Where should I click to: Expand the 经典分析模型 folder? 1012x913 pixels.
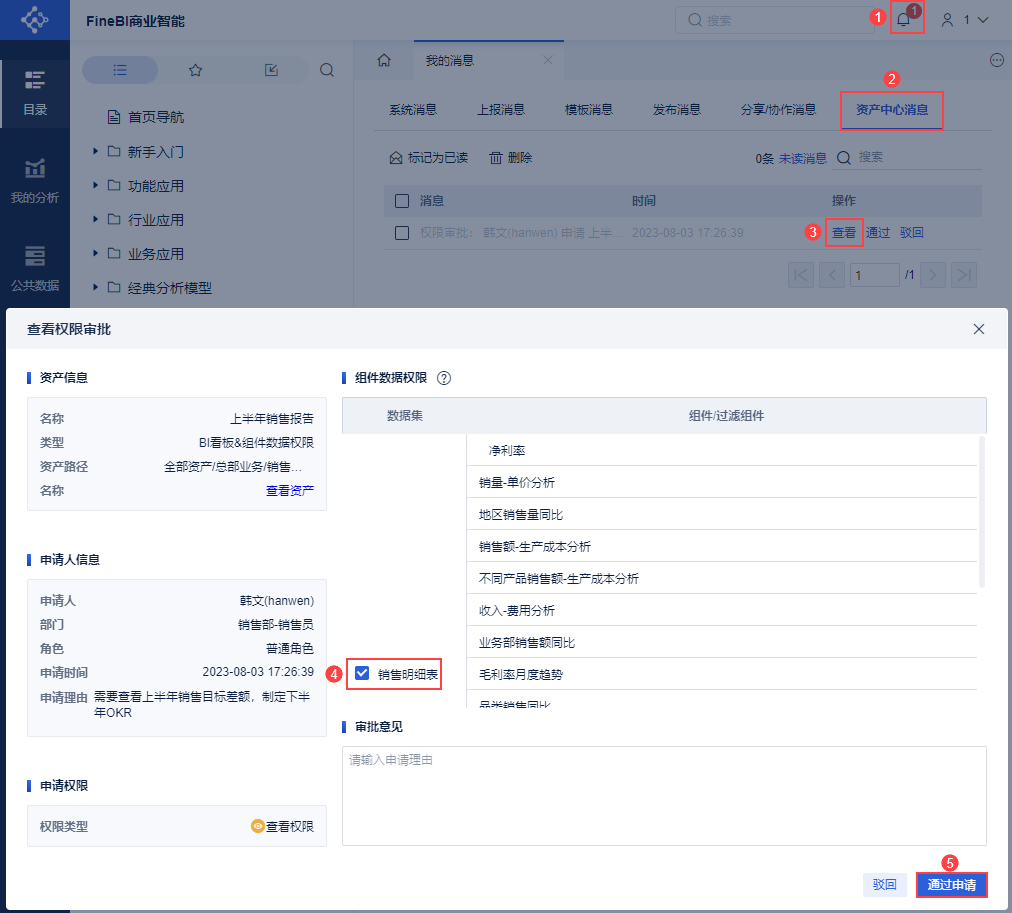96,288
